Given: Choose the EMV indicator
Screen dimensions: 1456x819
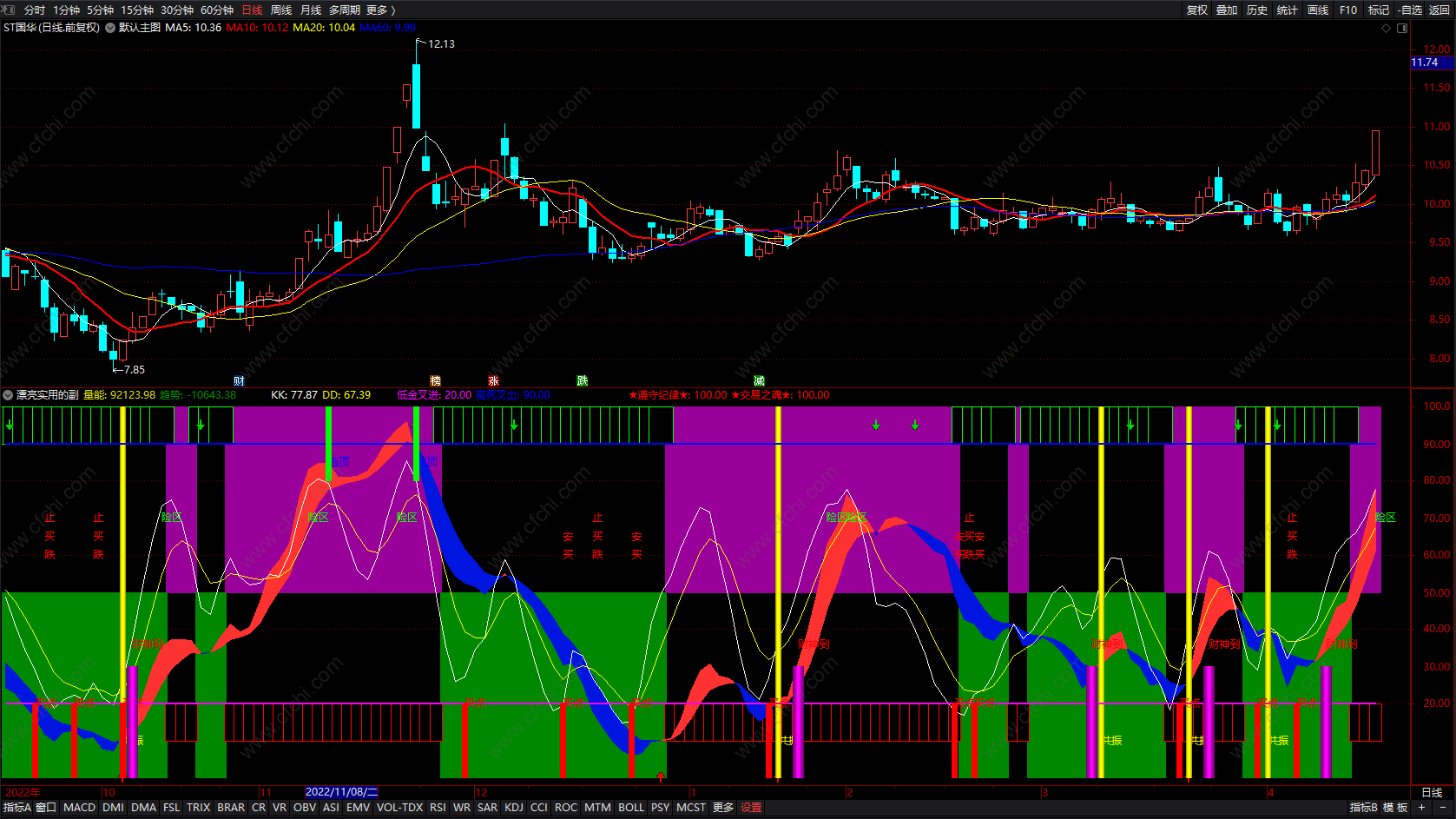Looking at the screenshot, I should tap(358, 808).
